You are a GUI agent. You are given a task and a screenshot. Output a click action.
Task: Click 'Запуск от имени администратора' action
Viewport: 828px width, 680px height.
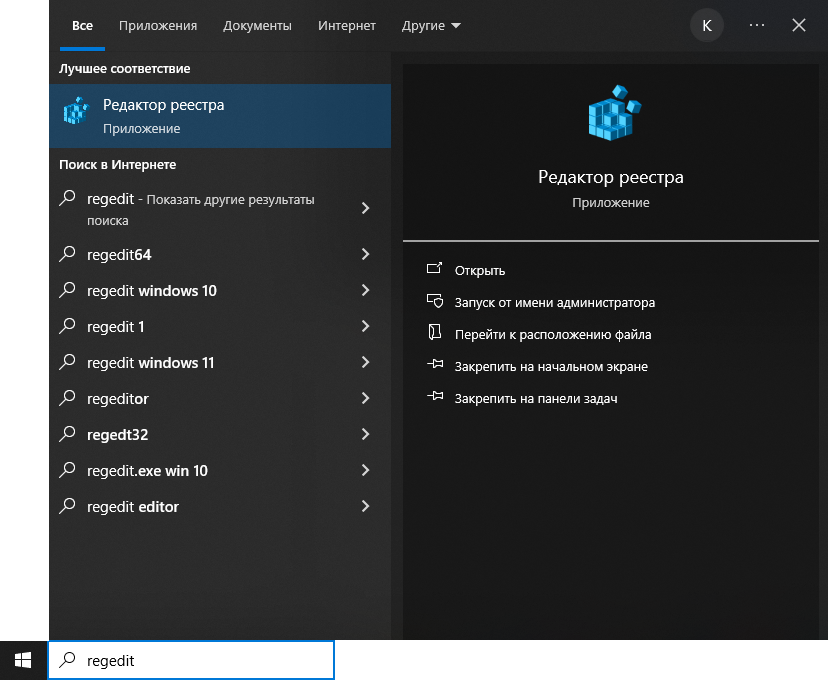554,302
